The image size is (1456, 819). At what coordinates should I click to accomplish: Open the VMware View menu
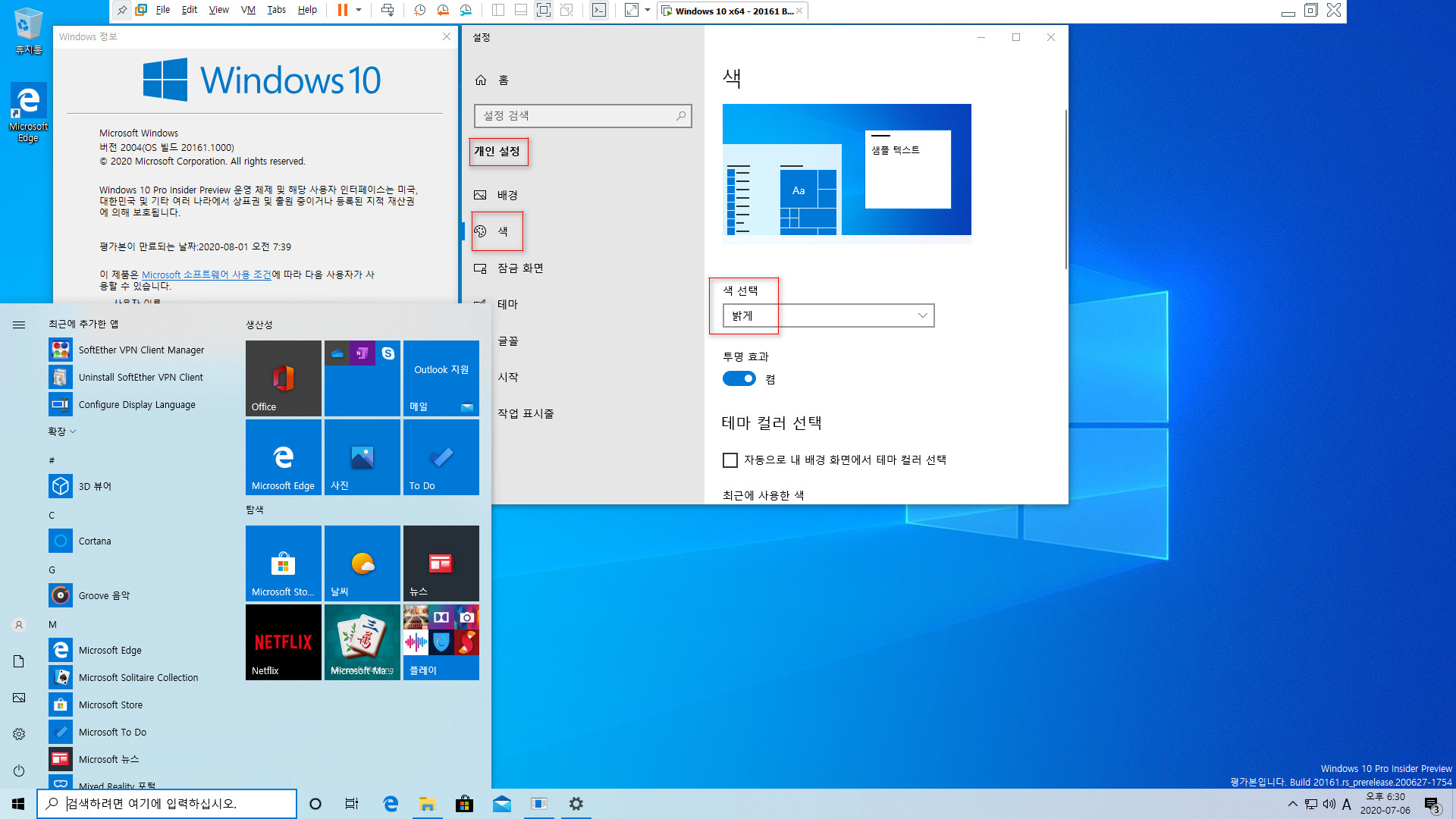(219, 10)
